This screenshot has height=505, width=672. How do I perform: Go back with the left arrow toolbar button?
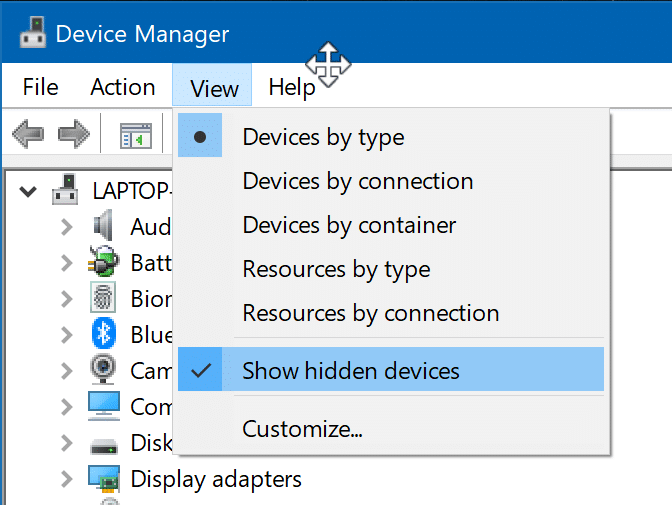pyautogui.click(x=28, y=134)
